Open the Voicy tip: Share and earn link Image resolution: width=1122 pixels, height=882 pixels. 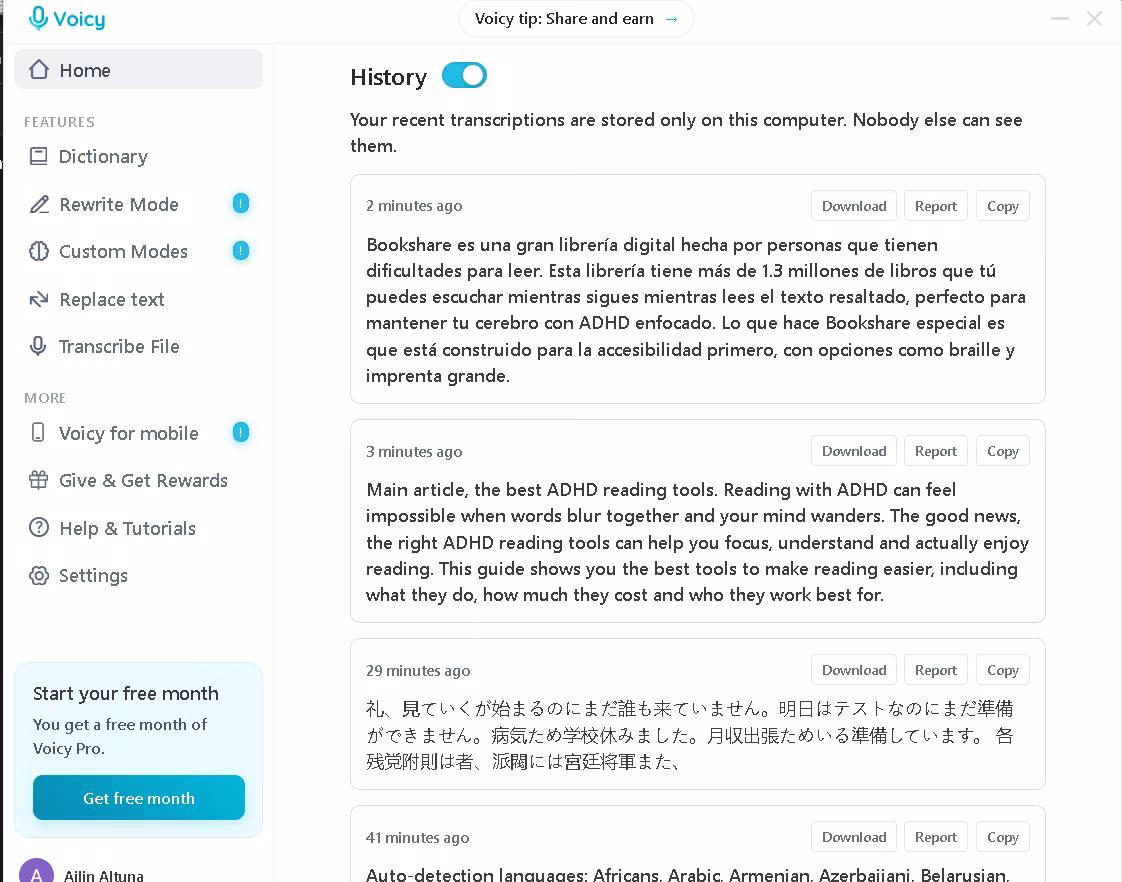coord(576,19)
